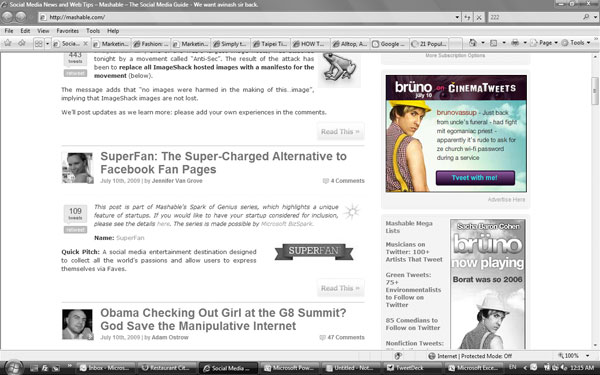Click Read This under the SuperFan article

tap(340, 288)
